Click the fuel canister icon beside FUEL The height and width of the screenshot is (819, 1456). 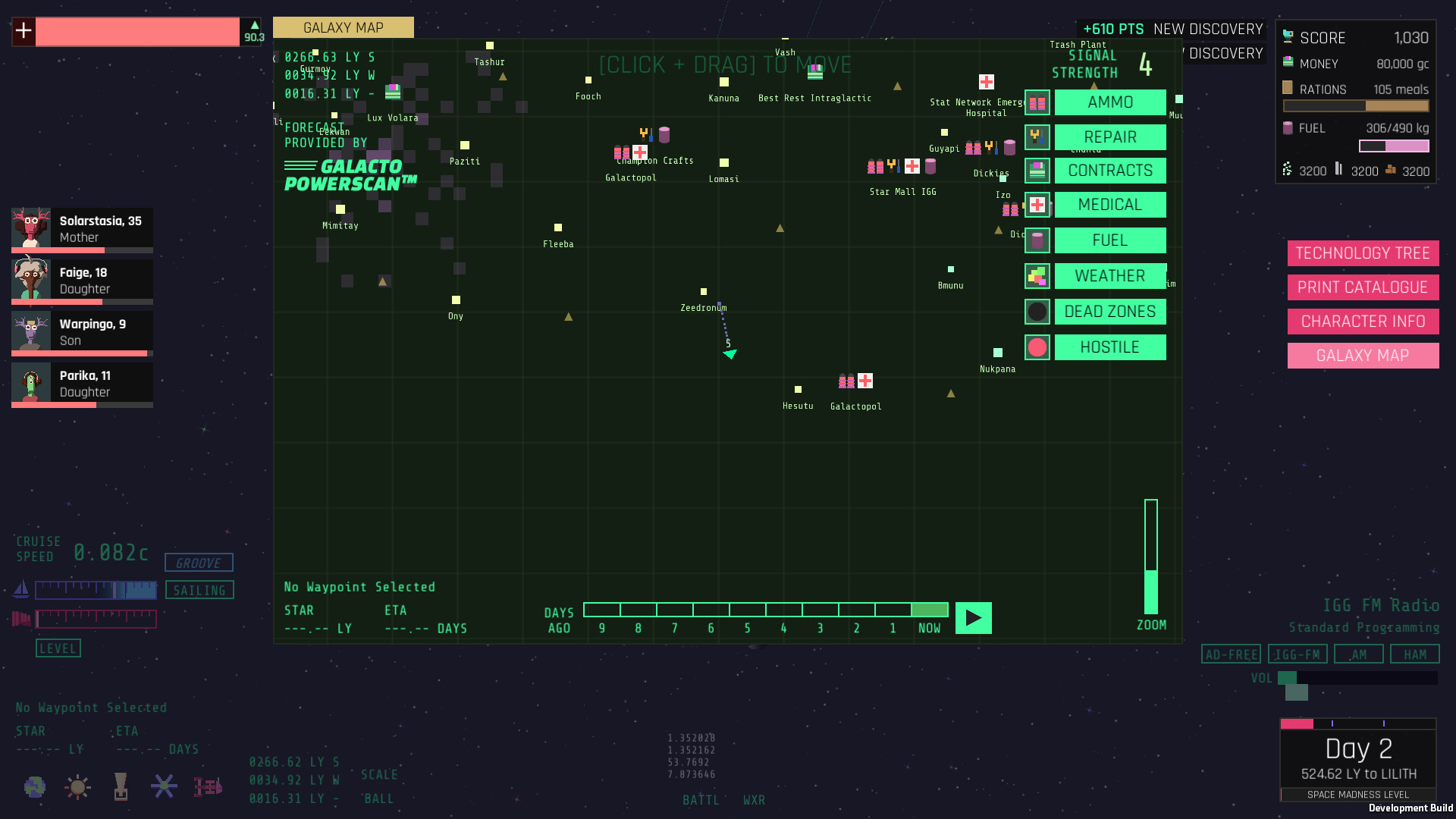coord(1037,240)
